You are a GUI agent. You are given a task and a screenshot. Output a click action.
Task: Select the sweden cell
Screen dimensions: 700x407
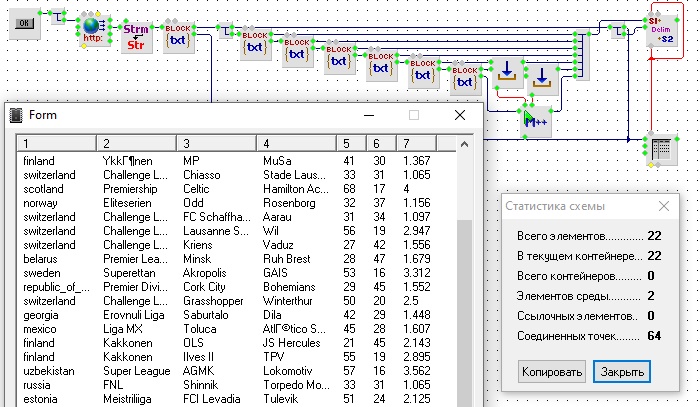pyautogui.click(x=42, y=273)
